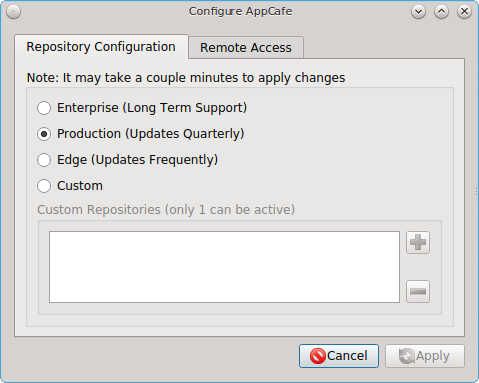Click the plus icon to add repository
Screen dimensions: 479x383
(x=418, y=242)
